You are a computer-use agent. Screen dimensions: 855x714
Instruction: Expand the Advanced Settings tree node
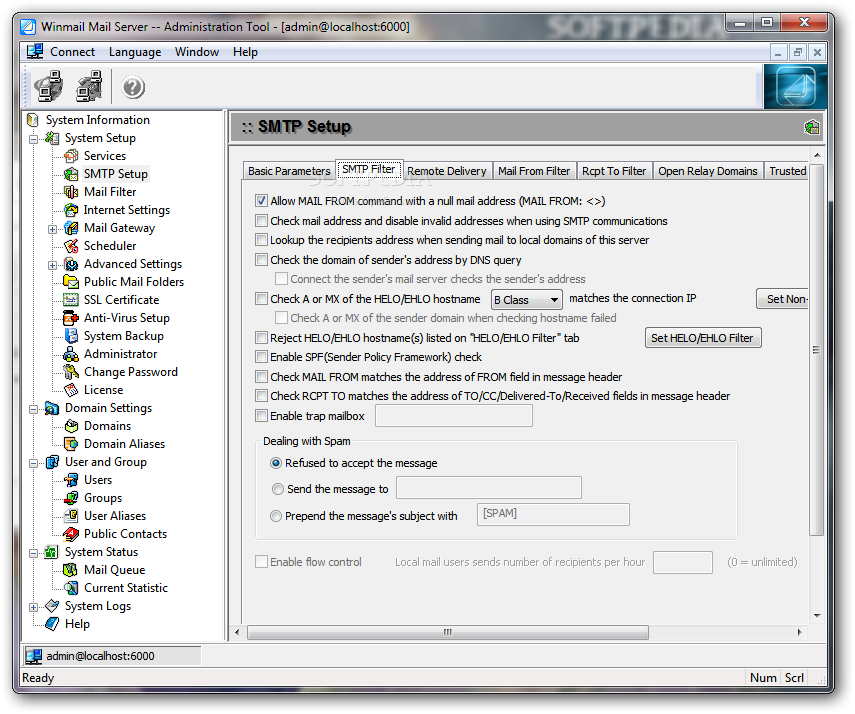coord(52,265)
